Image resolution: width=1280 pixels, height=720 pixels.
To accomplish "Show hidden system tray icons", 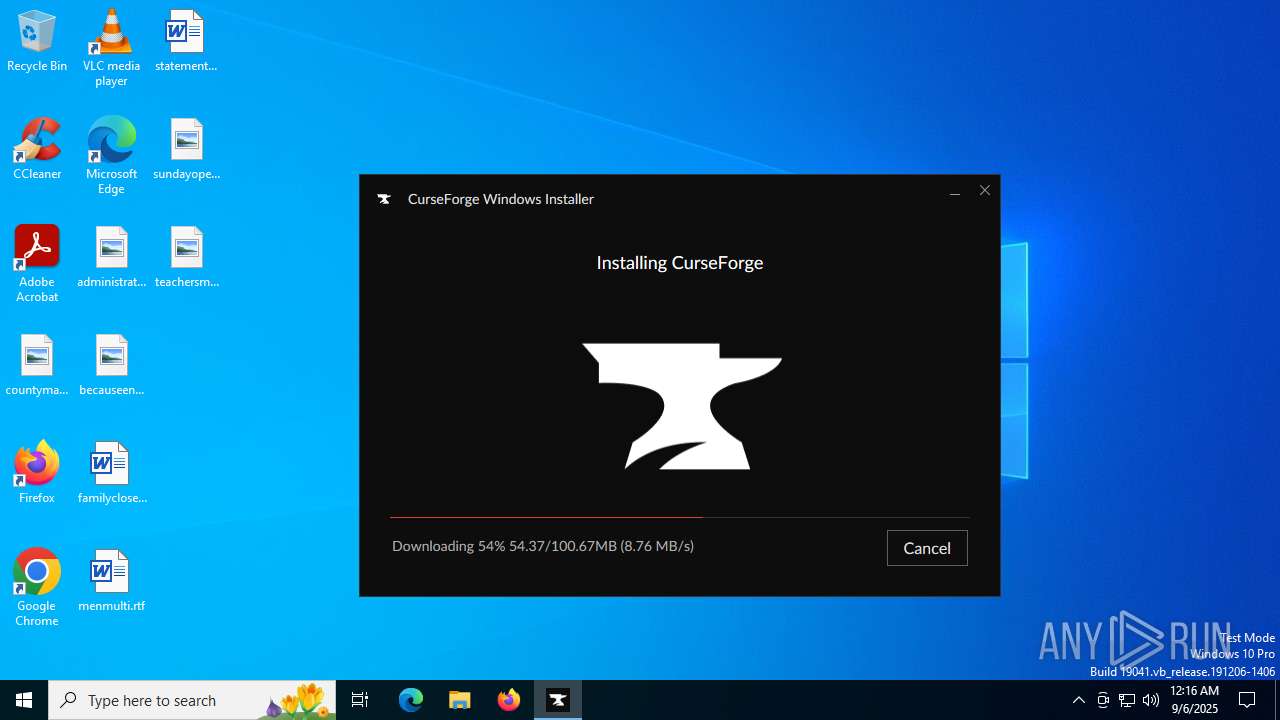I will [1078, 700].
